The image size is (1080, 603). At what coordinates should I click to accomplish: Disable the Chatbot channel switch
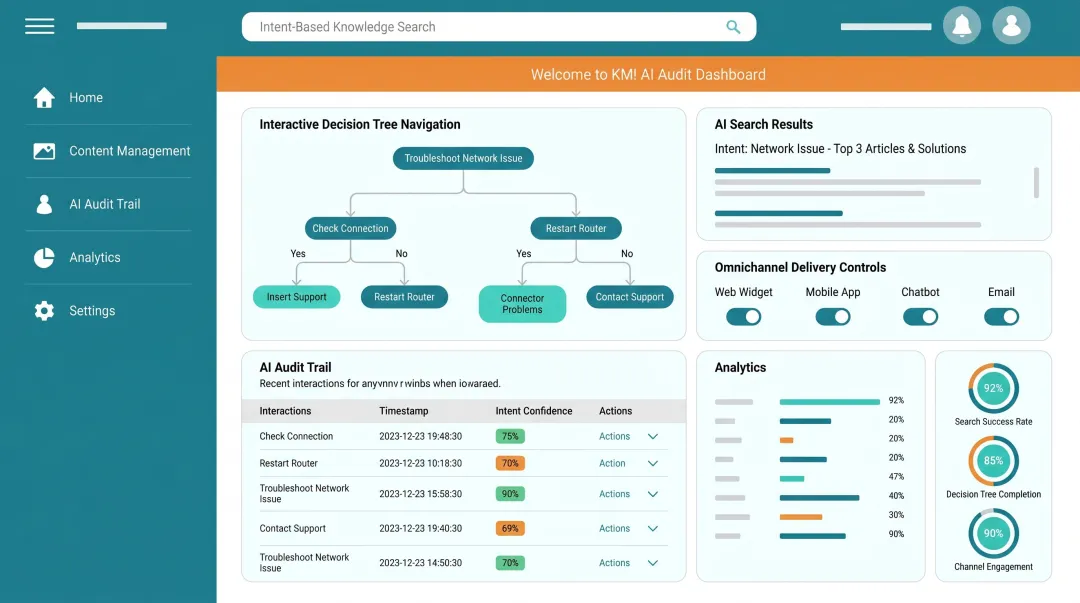920,317
